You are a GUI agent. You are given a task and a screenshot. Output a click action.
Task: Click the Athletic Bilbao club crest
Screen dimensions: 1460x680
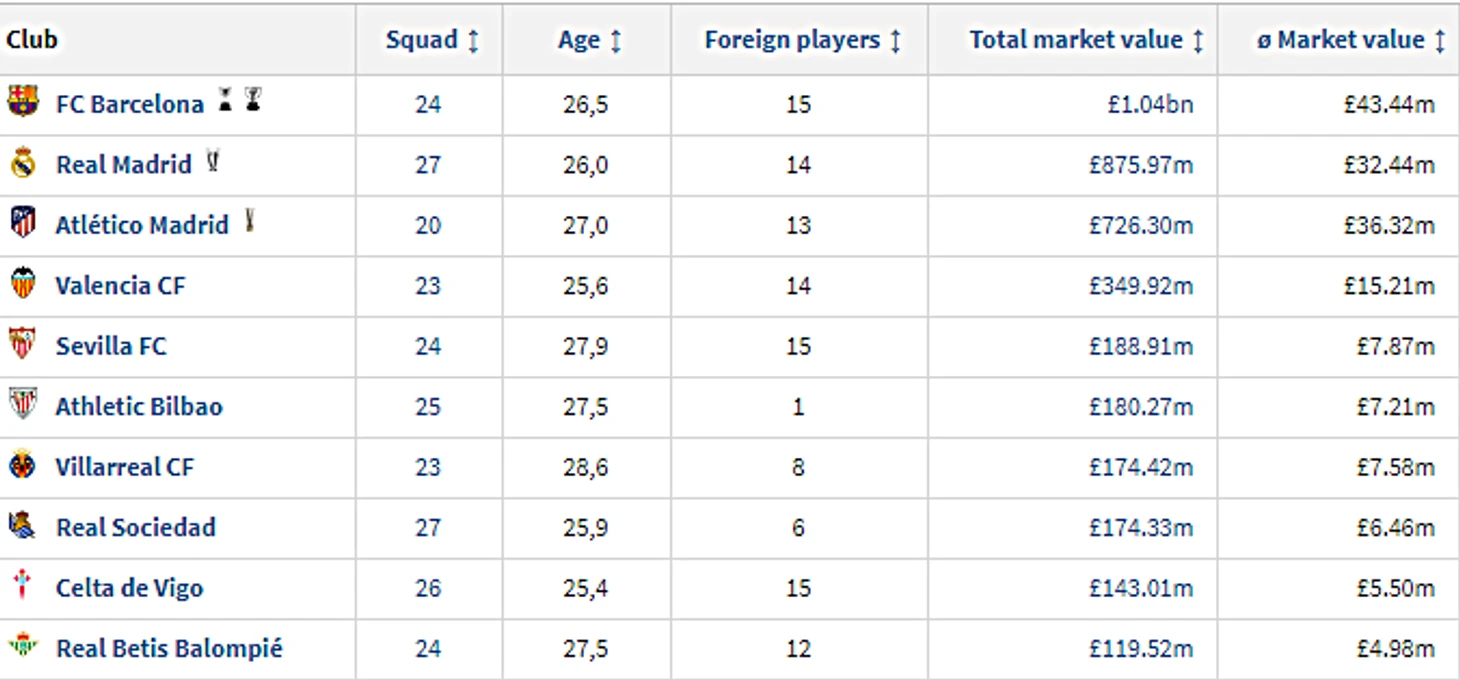[x=22, y=405]
